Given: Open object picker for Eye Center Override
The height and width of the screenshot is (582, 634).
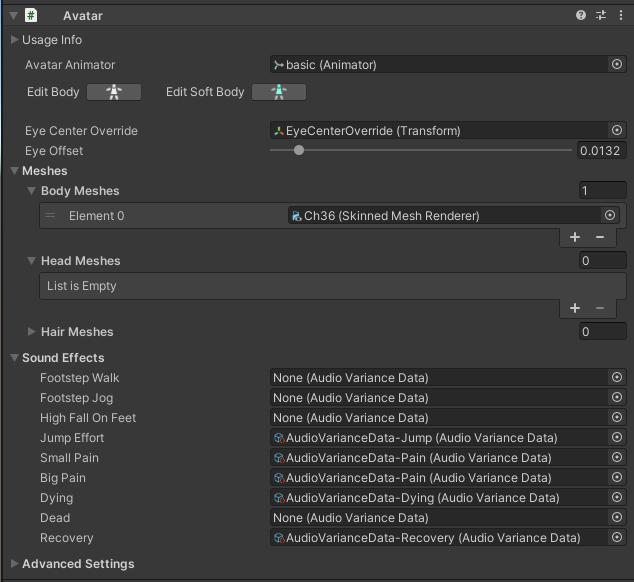Looking at the screenshot, I should coord(617,131).
